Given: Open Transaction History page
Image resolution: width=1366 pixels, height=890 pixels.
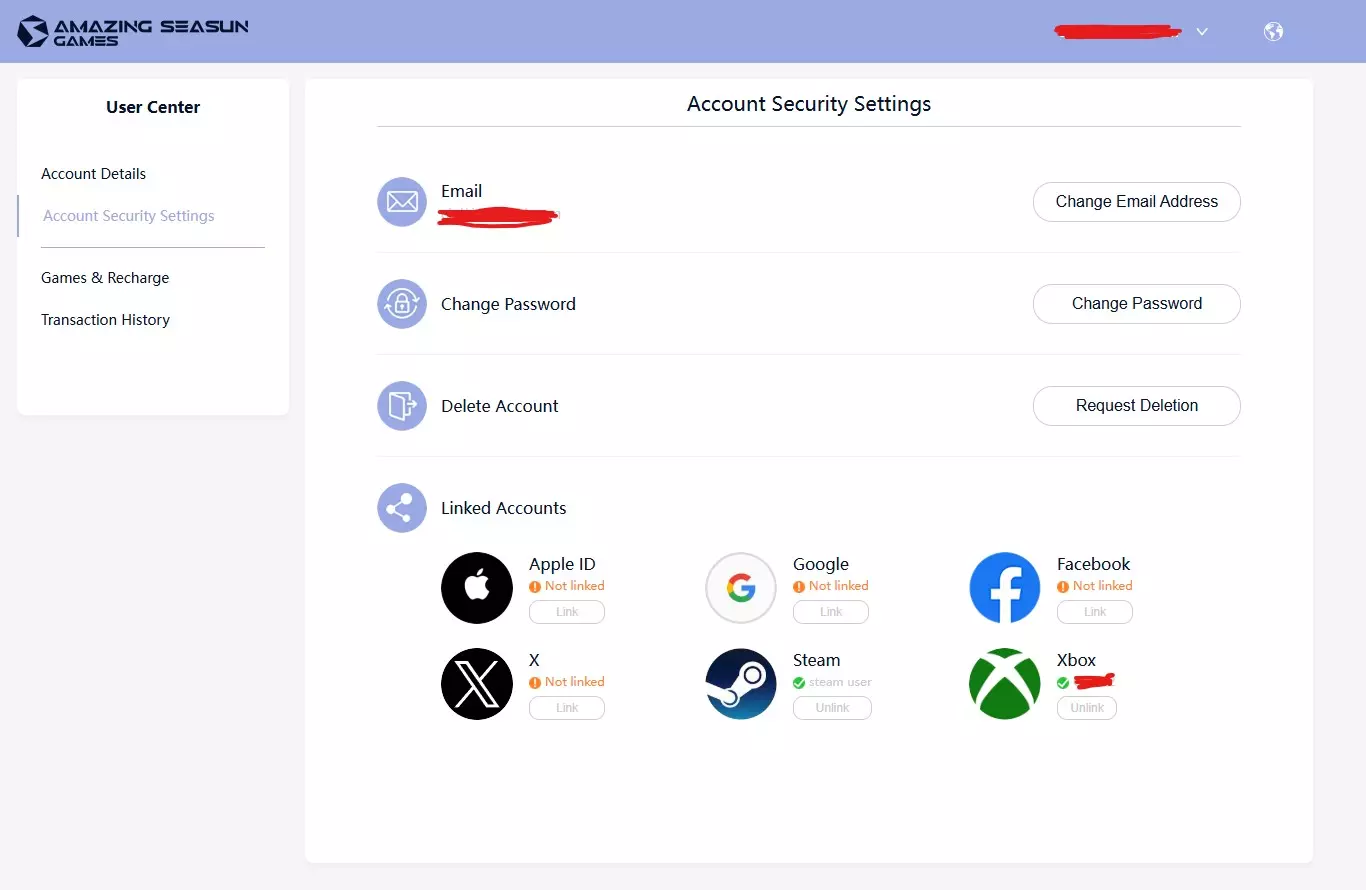Looking at the screenshot, I should click(x=105, y=320).
